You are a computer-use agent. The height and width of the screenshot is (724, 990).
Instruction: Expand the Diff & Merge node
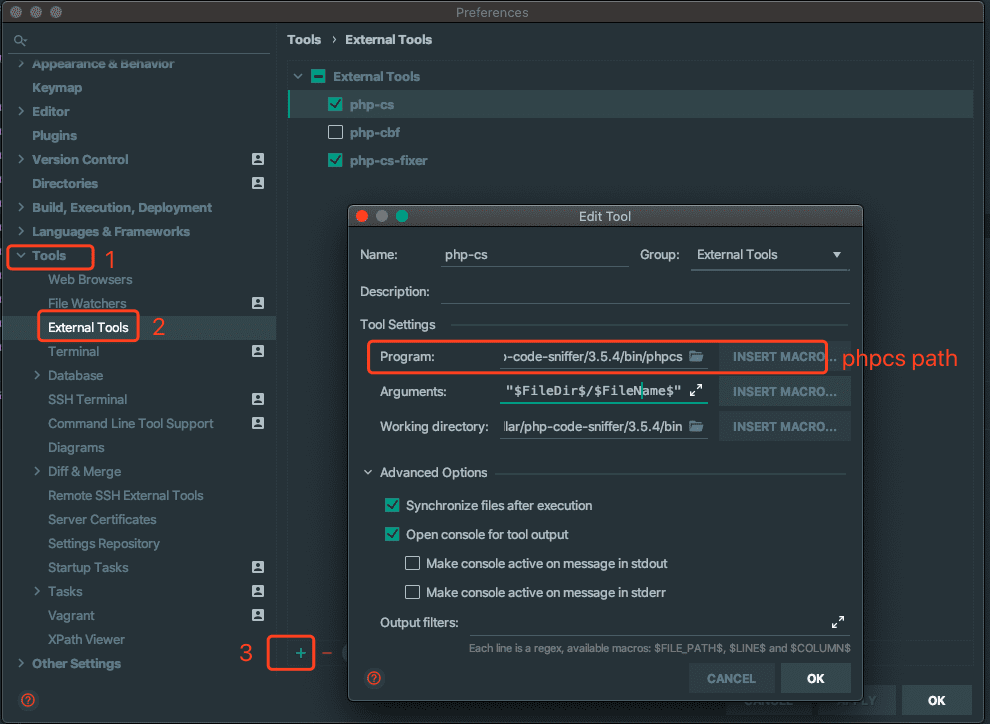(37, 471)
